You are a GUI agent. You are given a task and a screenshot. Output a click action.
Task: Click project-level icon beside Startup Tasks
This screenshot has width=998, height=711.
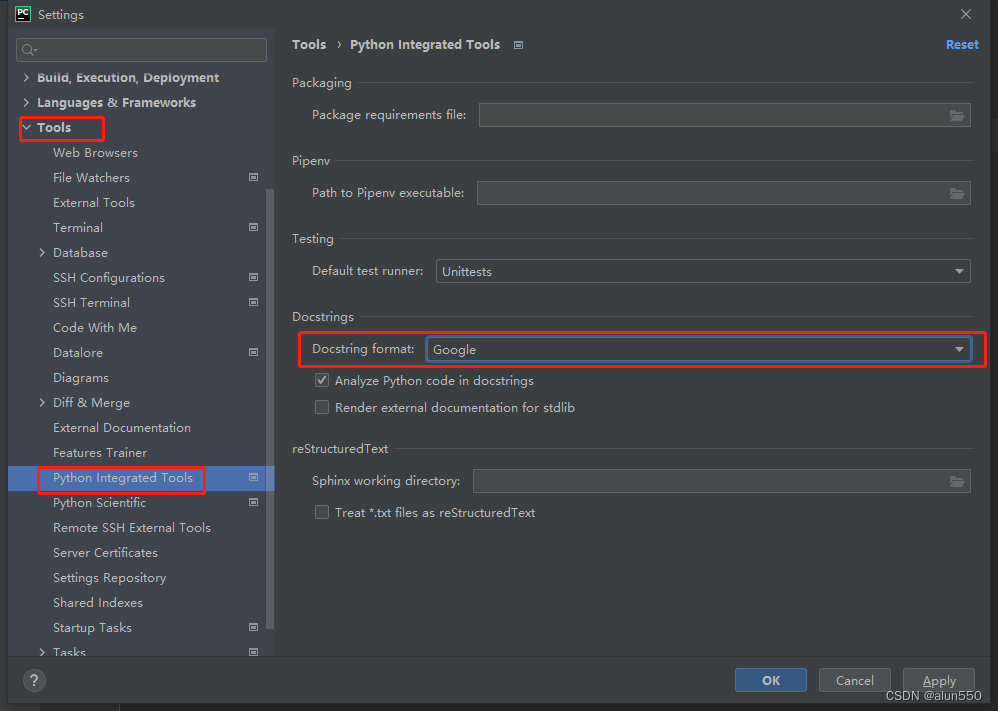pos(253,628)
